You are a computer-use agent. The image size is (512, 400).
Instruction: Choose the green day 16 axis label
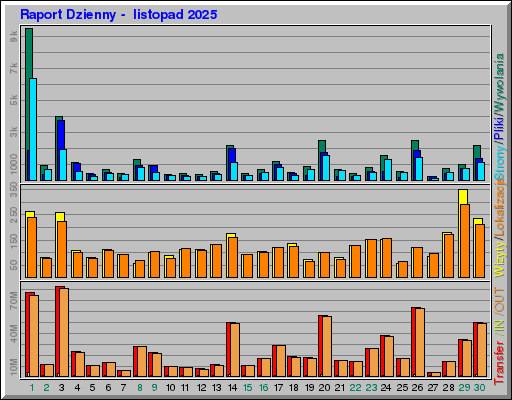click(263, 388)
